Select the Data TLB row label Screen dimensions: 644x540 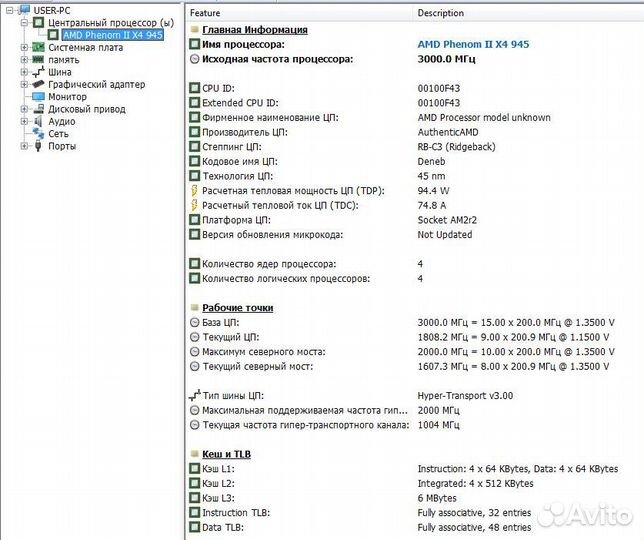(223, 527)
